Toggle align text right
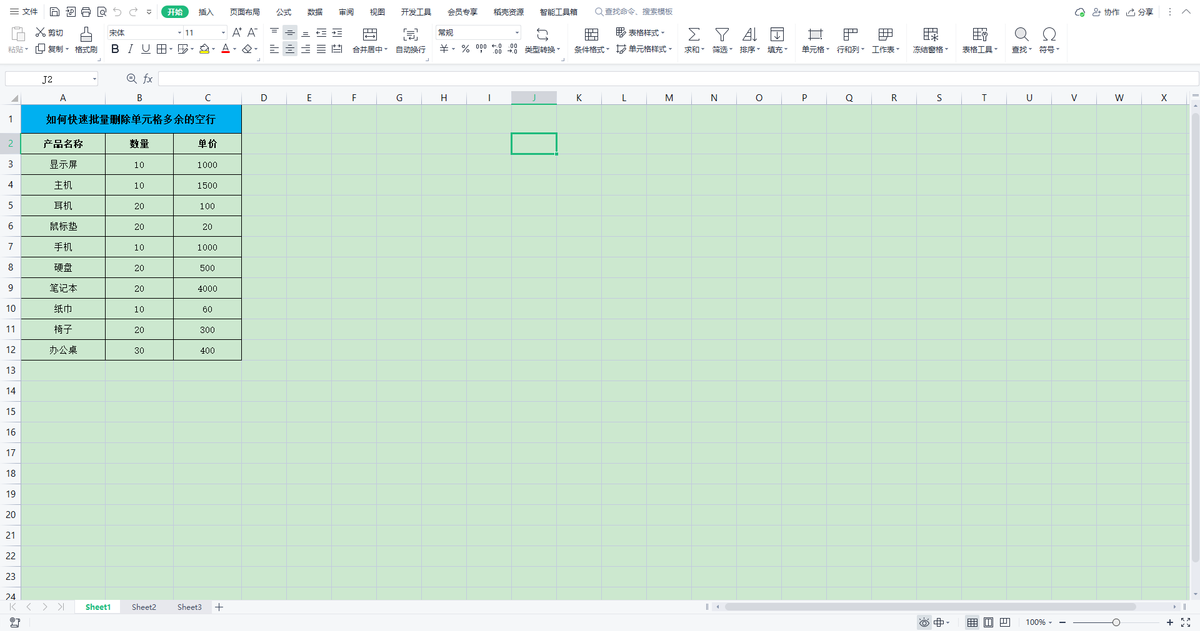Image resolution: width=1200 pixels, height=631 pixels. tap(305, 49)
